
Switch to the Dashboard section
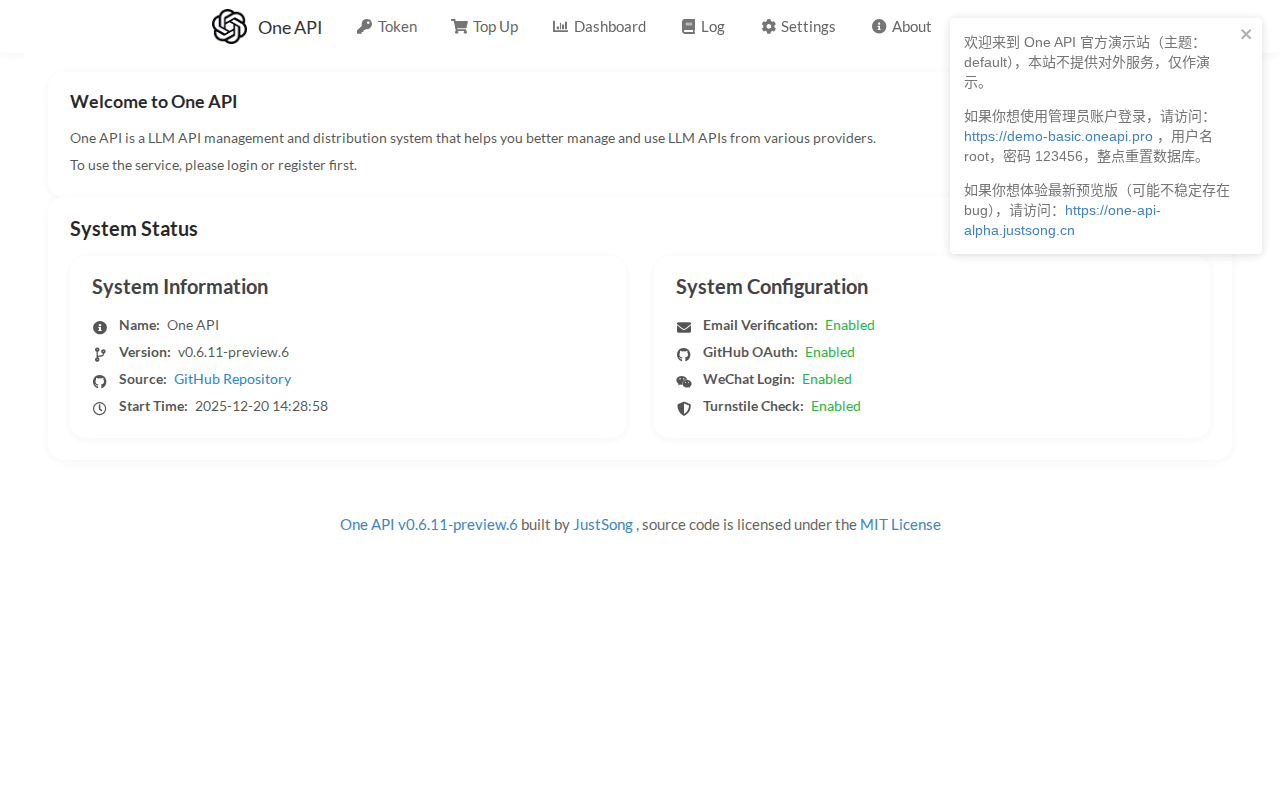[610, 26]
